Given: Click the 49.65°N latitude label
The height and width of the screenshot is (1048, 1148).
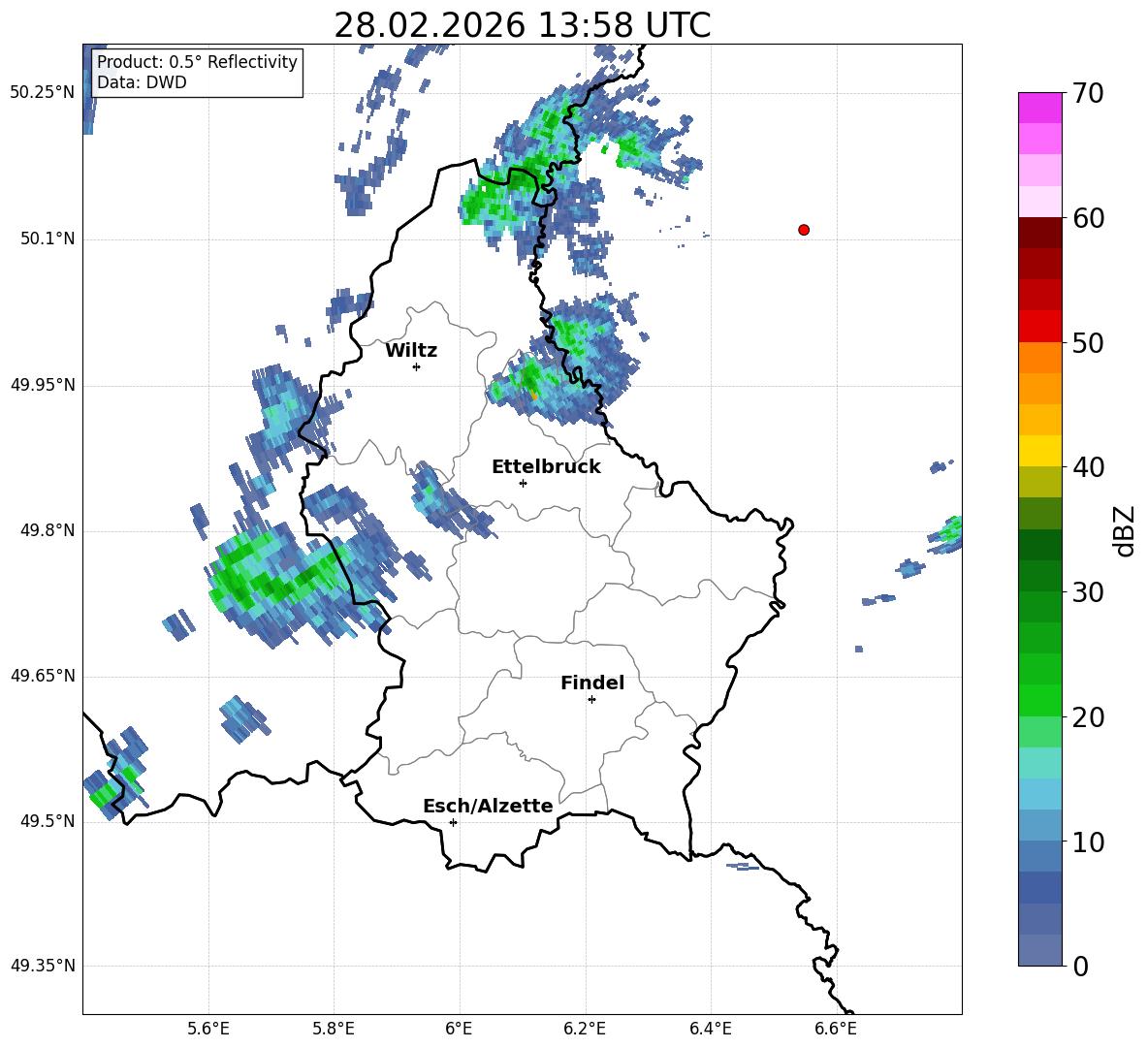Looking at the screenshot, I should [43, 676].
